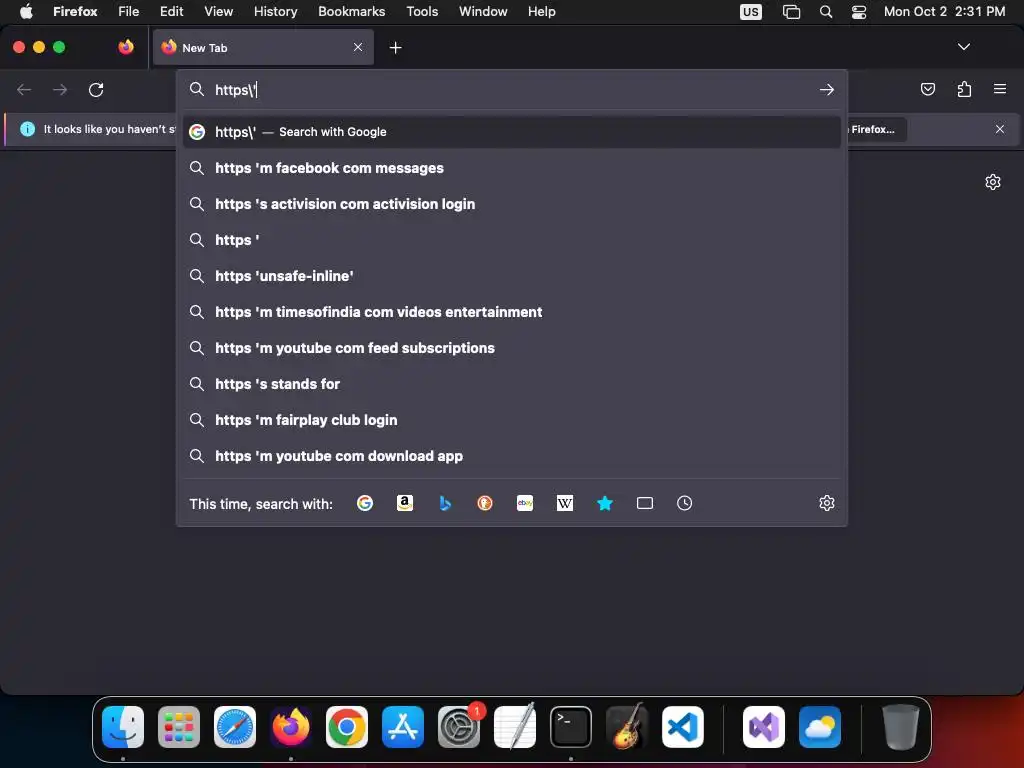Viewport: 1024px width, 768px height.
Task: Open the Edit menu
Action: point(171,11)
